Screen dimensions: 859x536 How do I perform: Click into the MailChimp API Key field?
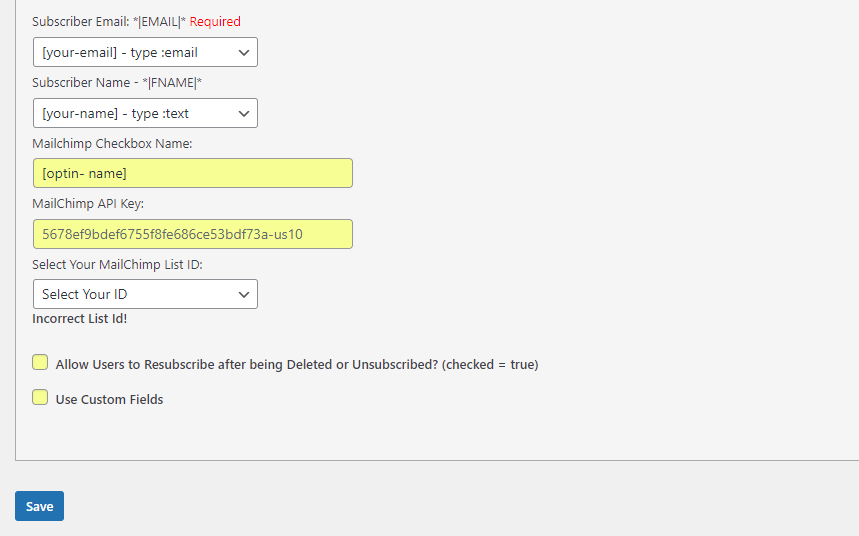192,234
